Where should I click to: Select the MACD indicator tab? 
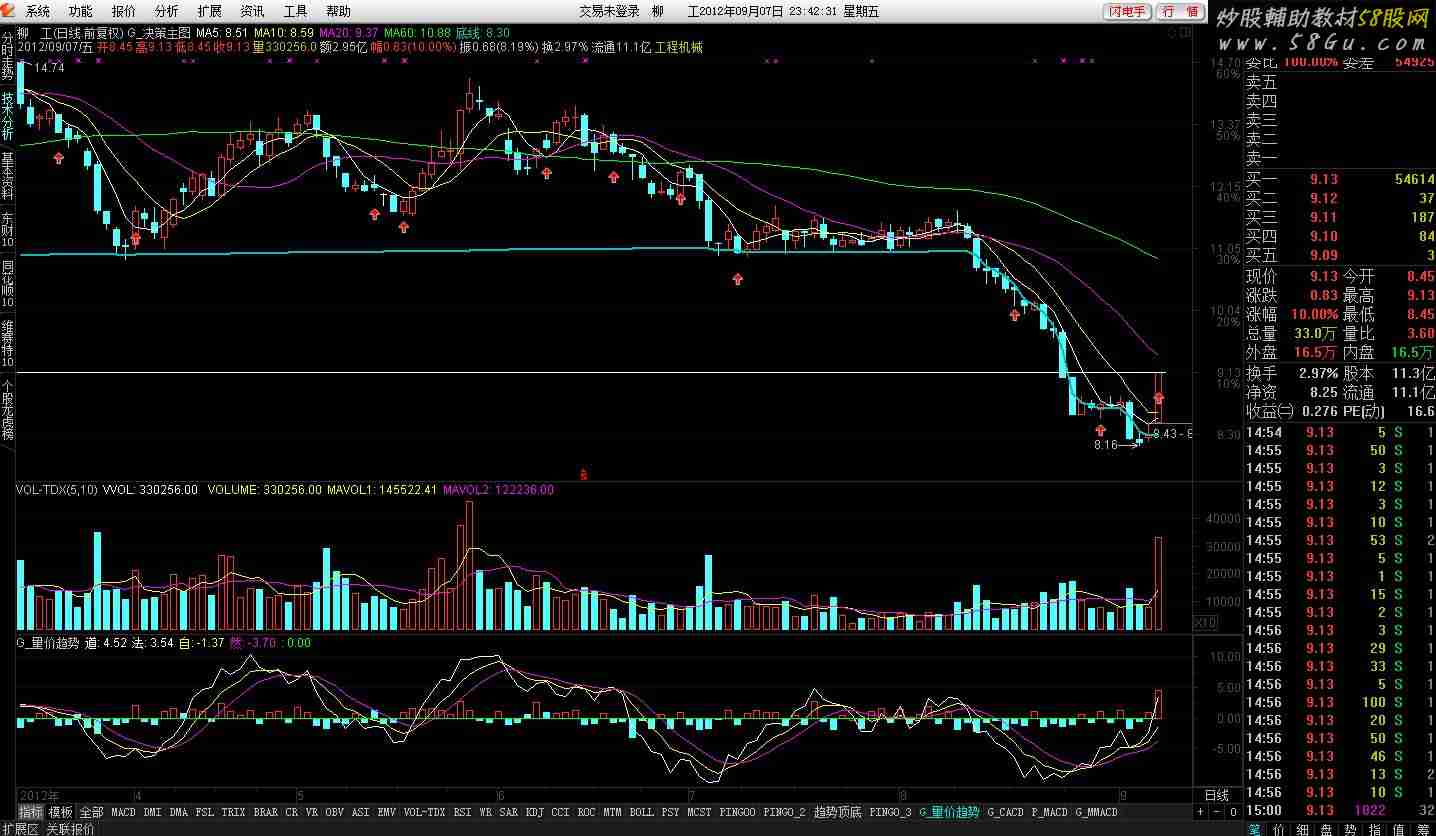123,812
